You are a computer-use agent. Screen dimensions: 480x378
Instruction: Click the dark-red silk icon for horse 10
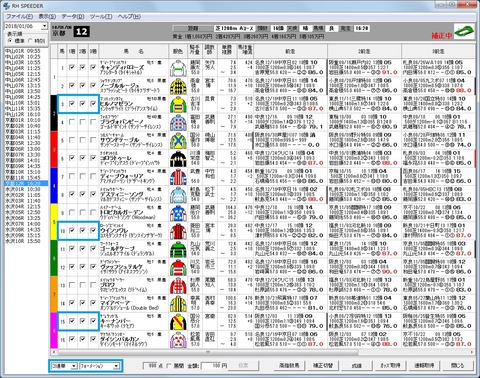[x=178, y=231]
